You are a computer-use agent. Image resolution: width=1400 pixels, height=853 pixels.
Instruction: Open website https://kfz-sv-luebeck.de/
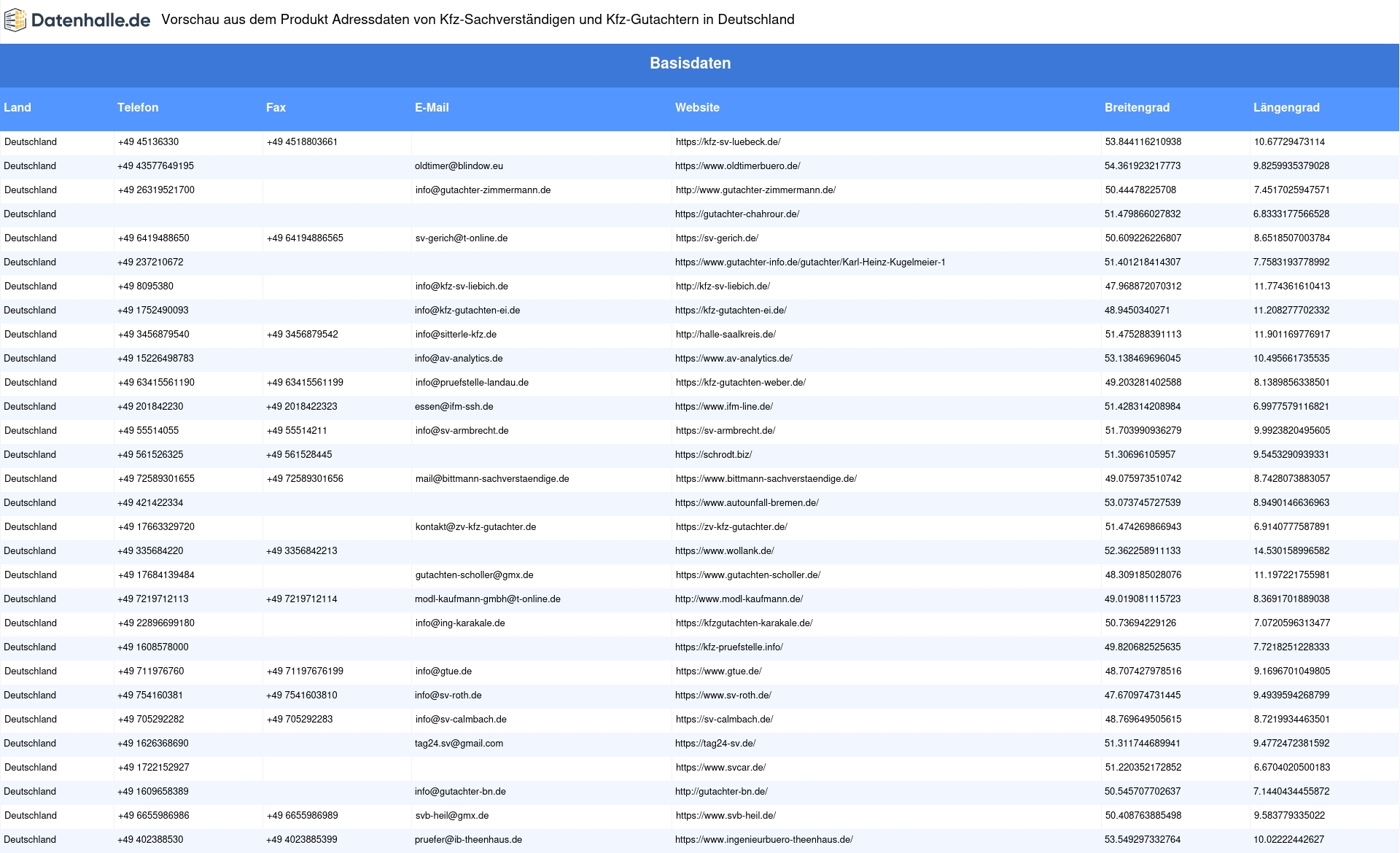click(728, 142)
